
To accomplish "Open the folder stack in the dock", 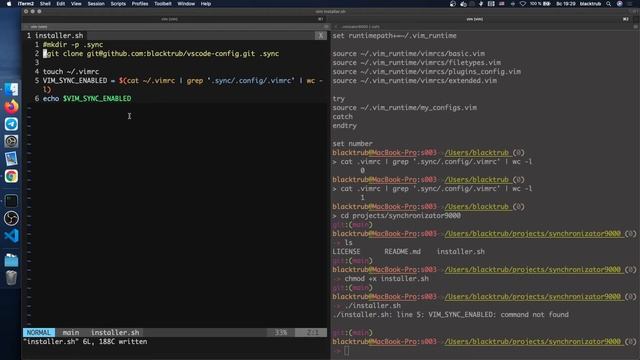I will 11,260.
